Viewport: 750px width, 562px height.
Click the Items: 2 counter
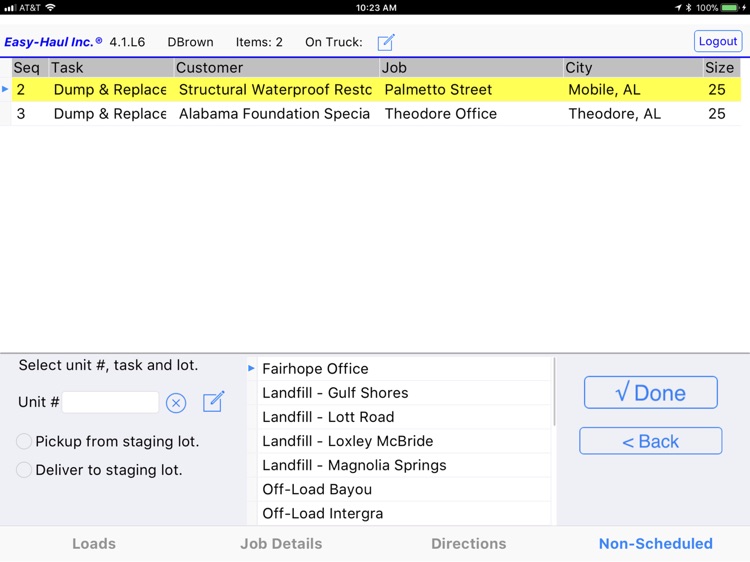pyautogui.click(x=259, y=42)
